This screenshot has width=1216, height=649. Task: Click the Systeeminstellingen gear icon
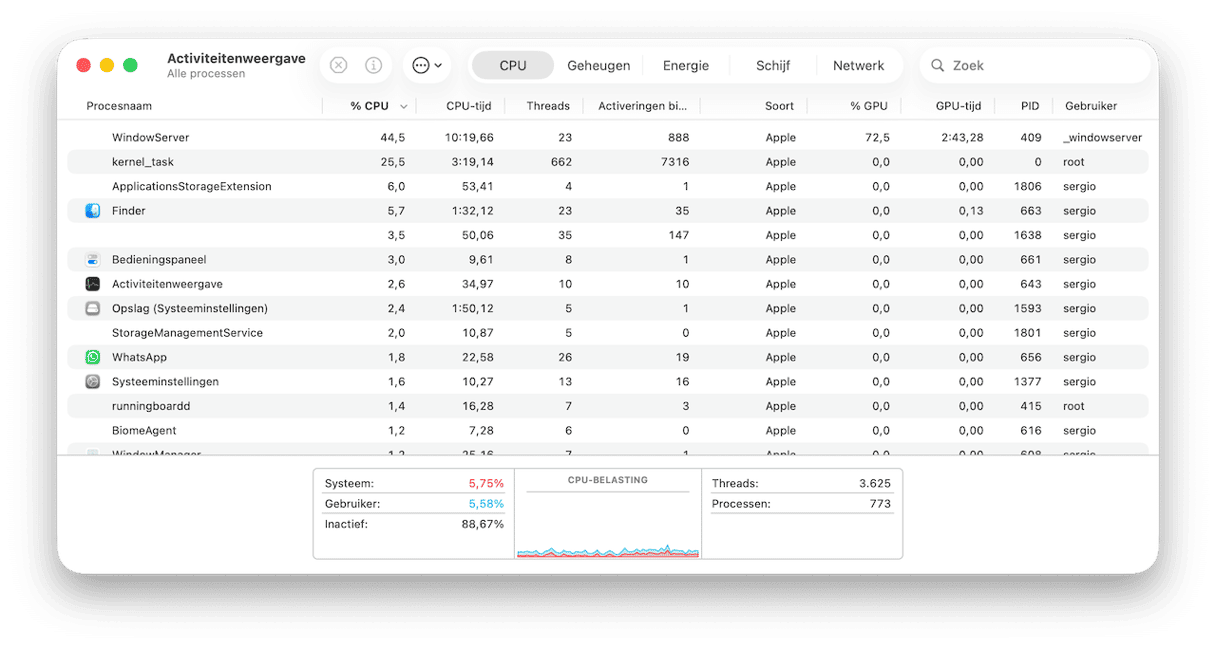(92, 381)
